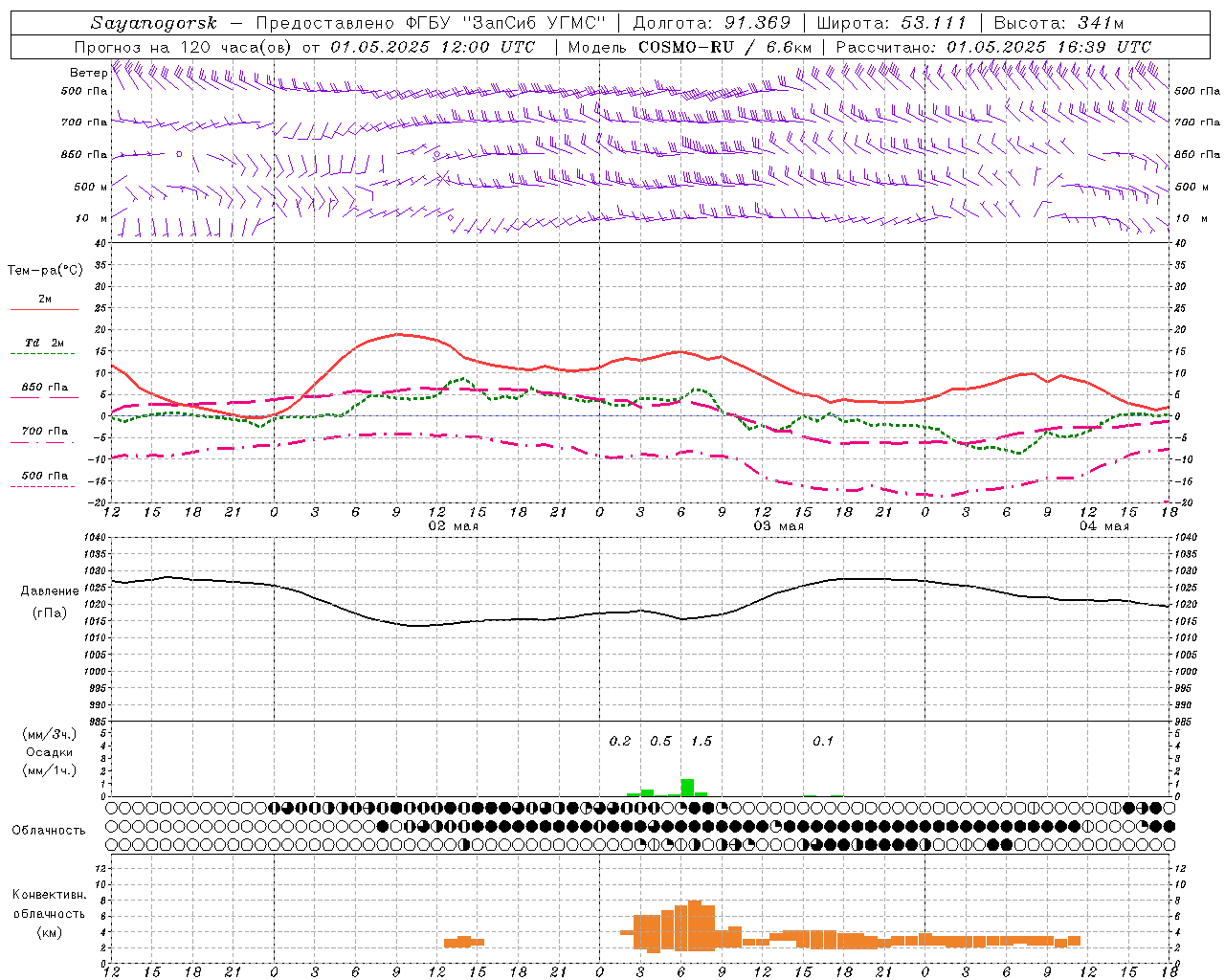Click the '(мм/1ч.)' unit label
This screenshot has width=1225, height=980.
(50, 770)
